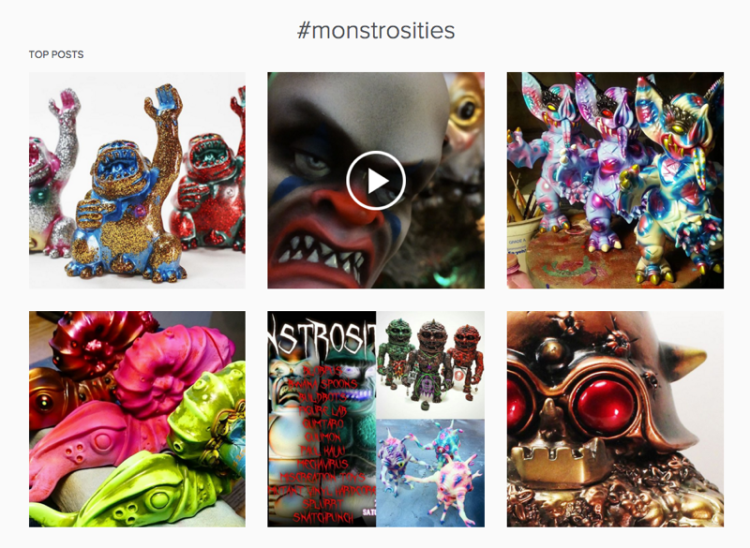The height and width of the screenshot is (548, 750).
Task: Open the bronze skull with red goggles post
Action: pyautogui.click(x=615, y=419)
